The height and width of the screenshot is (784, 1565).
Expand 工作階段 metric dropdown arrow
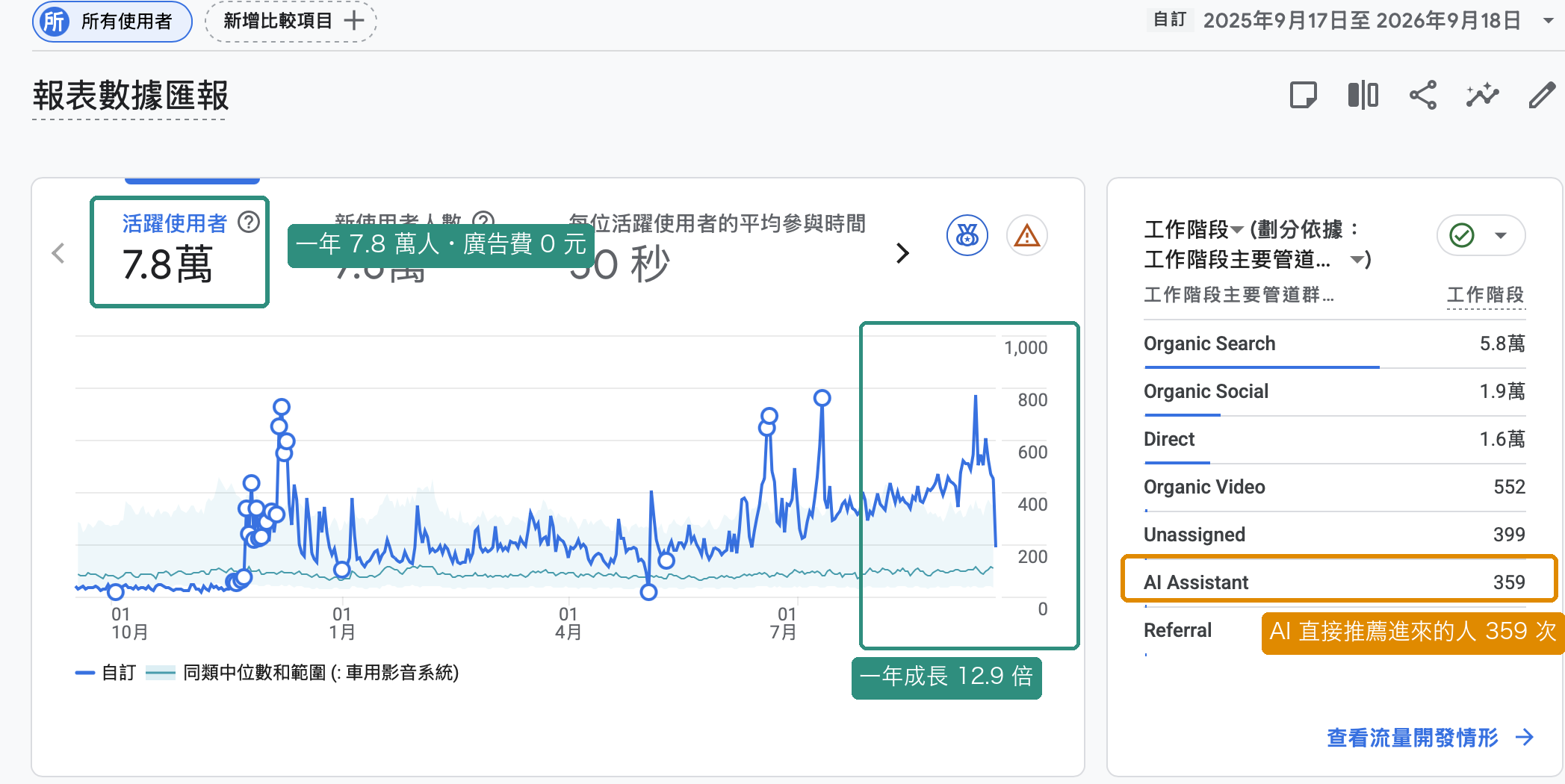point(1237,229)
